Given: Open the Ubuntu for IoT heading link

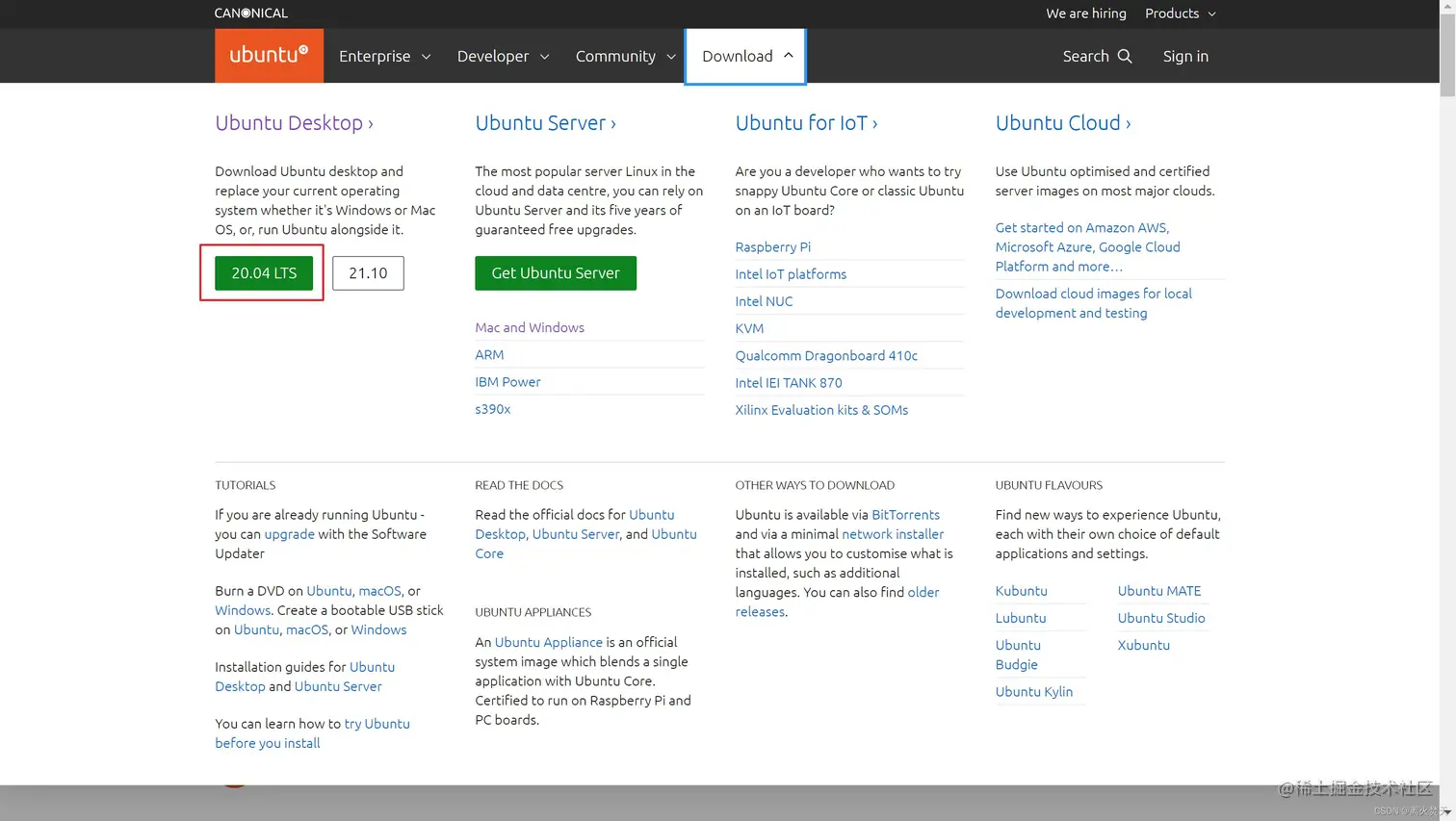Looking at the screenshot, I should [x=806, y=123].
